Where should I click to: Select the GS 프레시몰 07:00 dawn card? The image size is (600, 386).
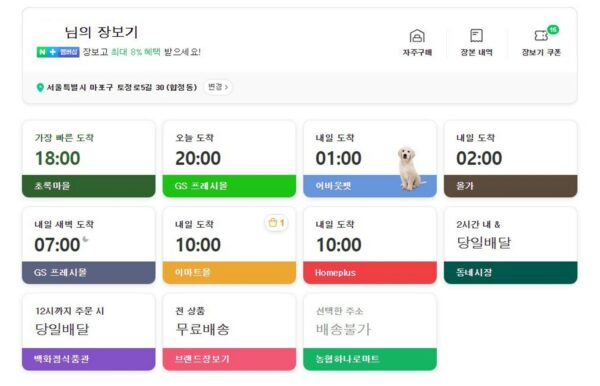click(x=89, y=246)
